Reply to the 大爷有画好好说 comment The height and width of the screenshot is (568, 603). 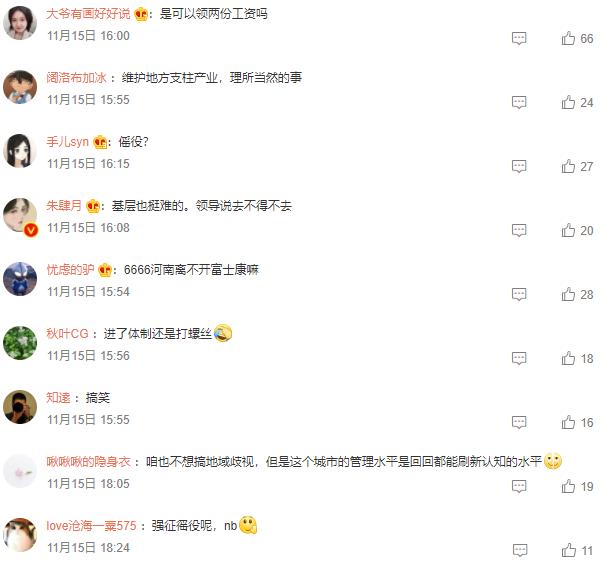[519, 38]
